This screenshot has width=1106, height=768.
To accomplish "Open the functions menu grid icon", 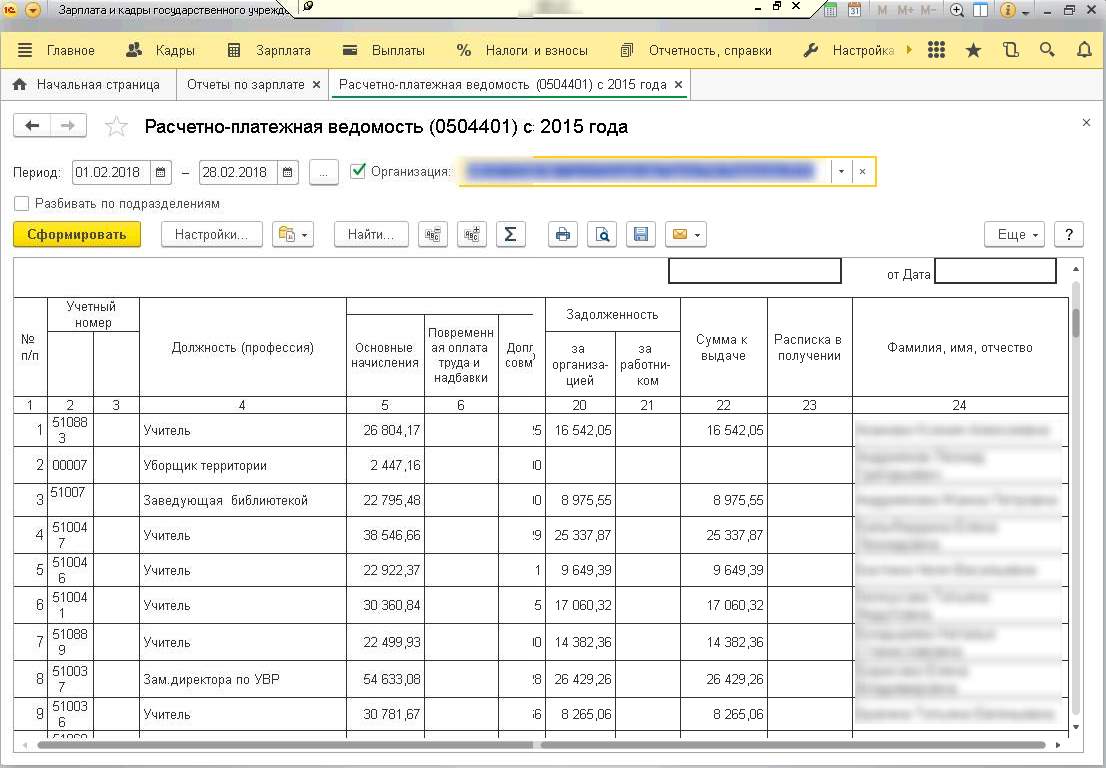I will point(936,50).
